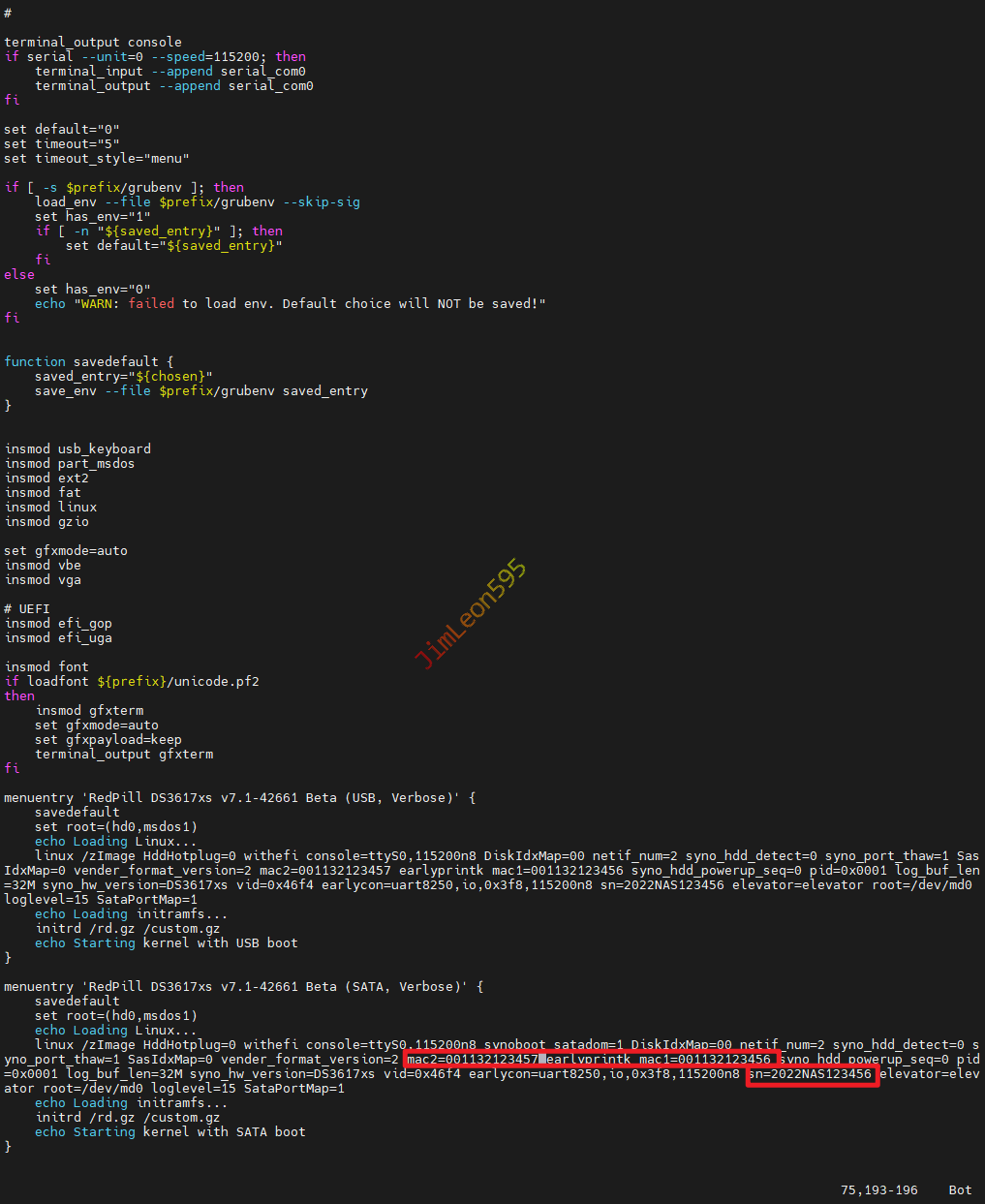Click the red-boxed sn=2022NAS123456 value
985x1204 pixels.
point(812,1074)
